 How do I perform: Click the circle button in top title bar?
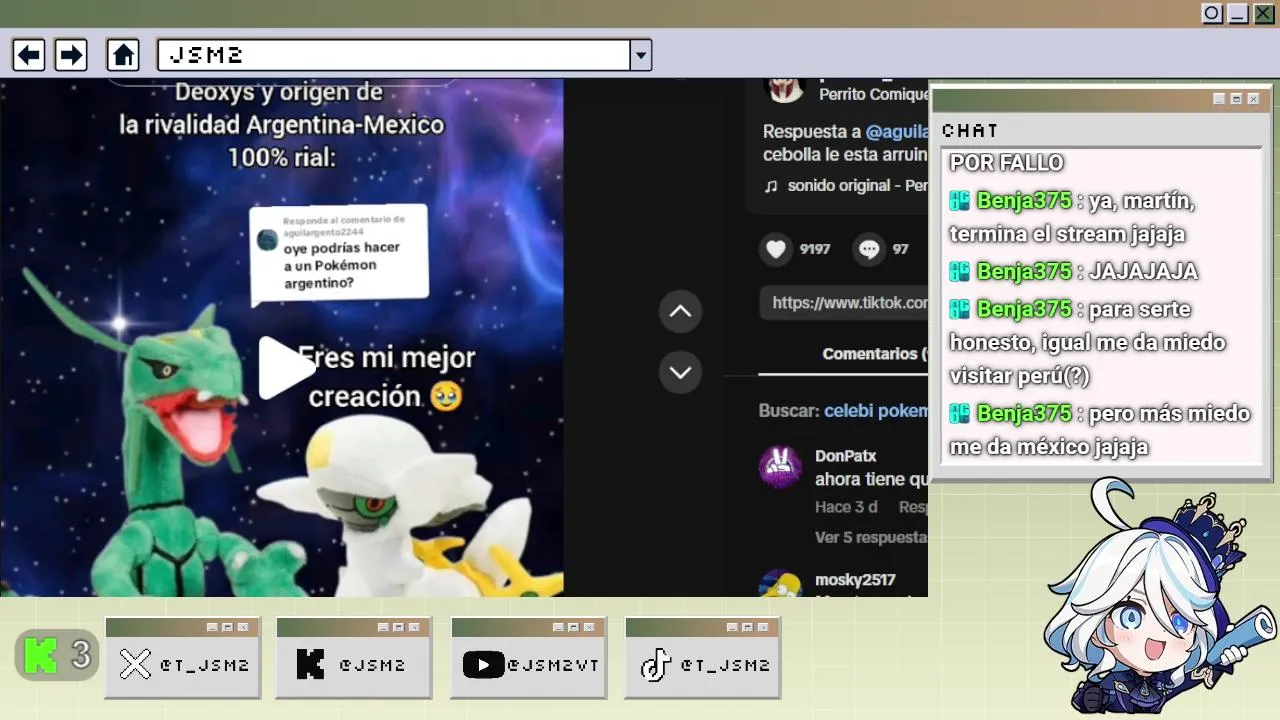tap(1212, 14)
